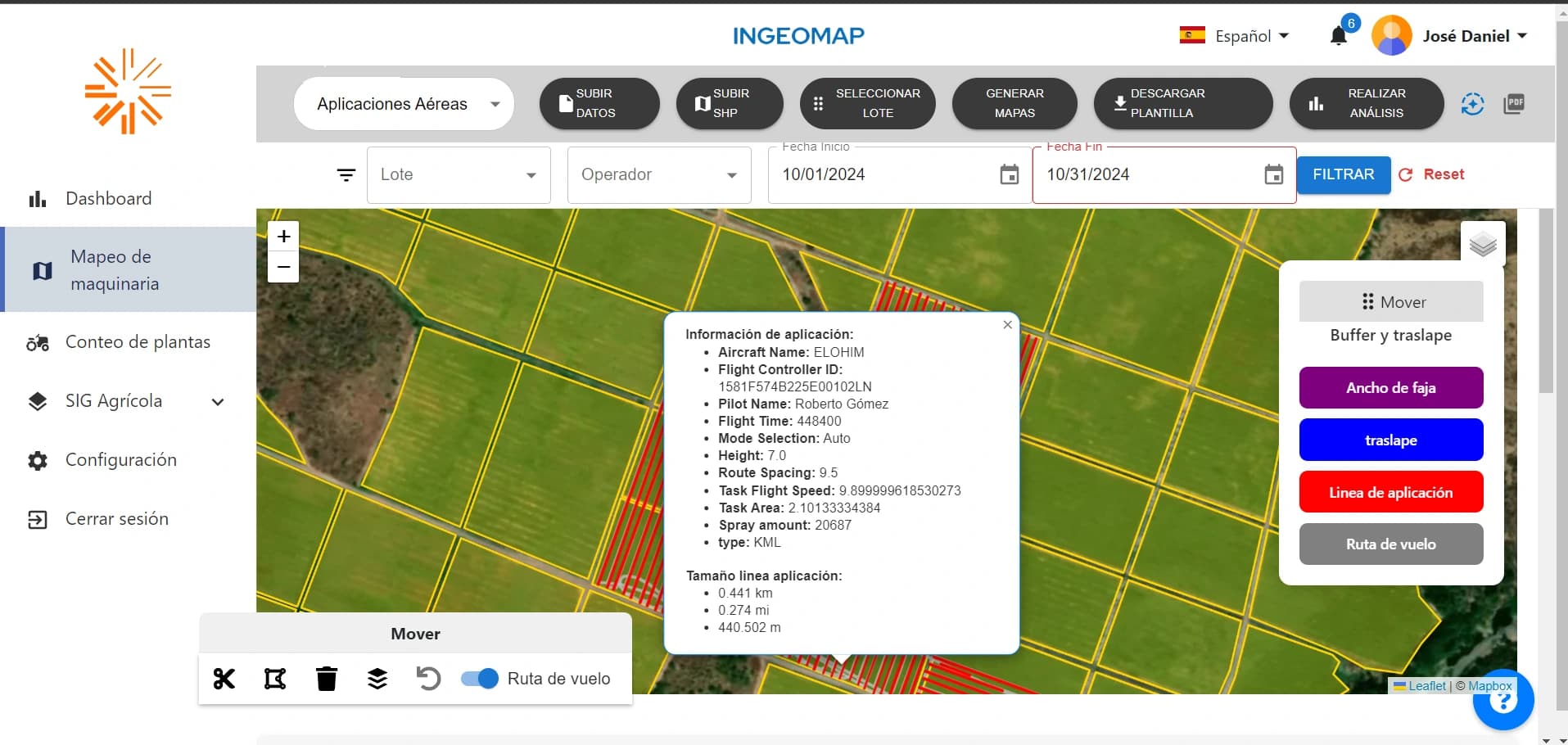Click the 'Buffer y traslape' label

(1391, 336)
